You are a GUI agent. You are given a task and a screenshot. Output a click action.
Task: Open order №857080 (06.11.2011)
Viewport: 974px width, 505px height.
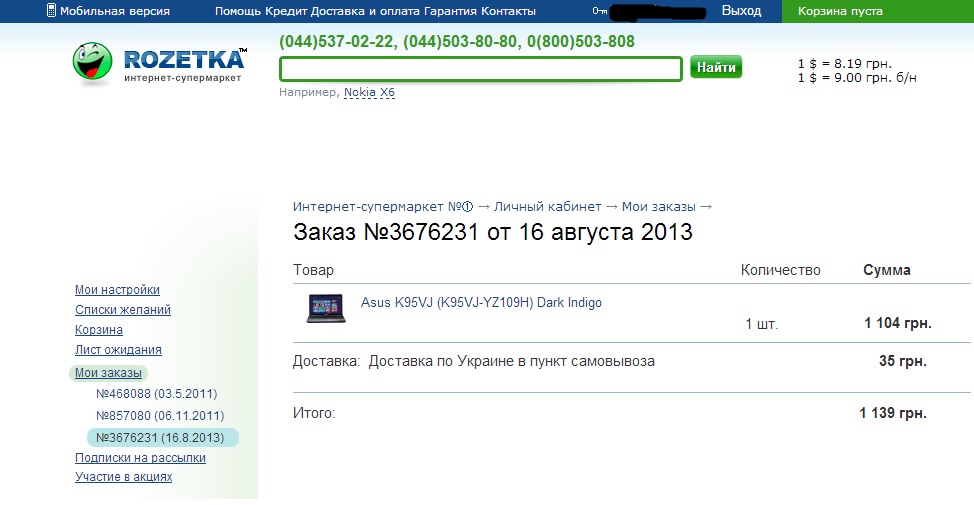pyautogui.click(x=160, y=416)
